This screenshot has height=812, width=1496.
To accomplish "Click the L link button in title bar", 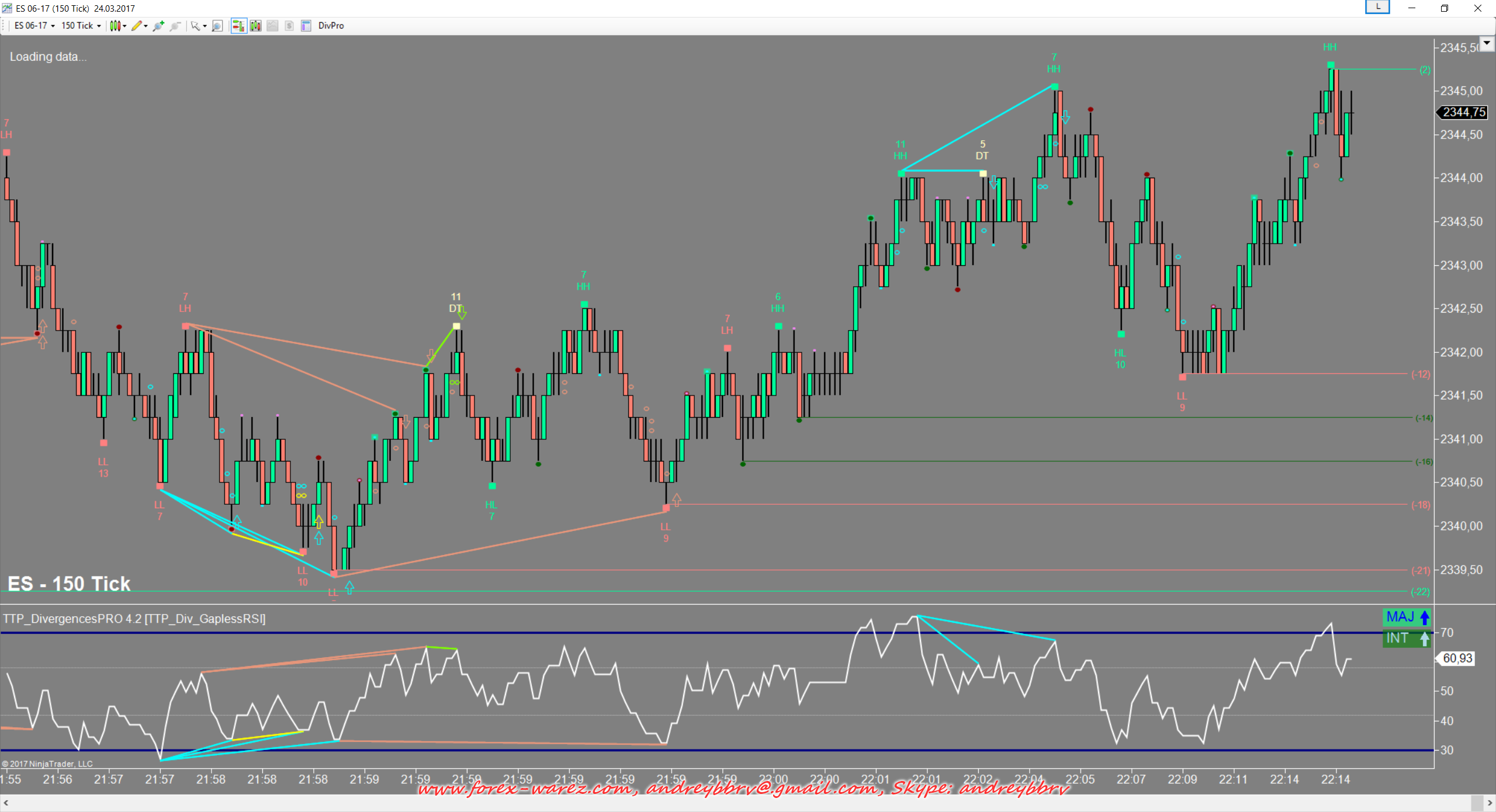I will click(x=1377, y=7).
